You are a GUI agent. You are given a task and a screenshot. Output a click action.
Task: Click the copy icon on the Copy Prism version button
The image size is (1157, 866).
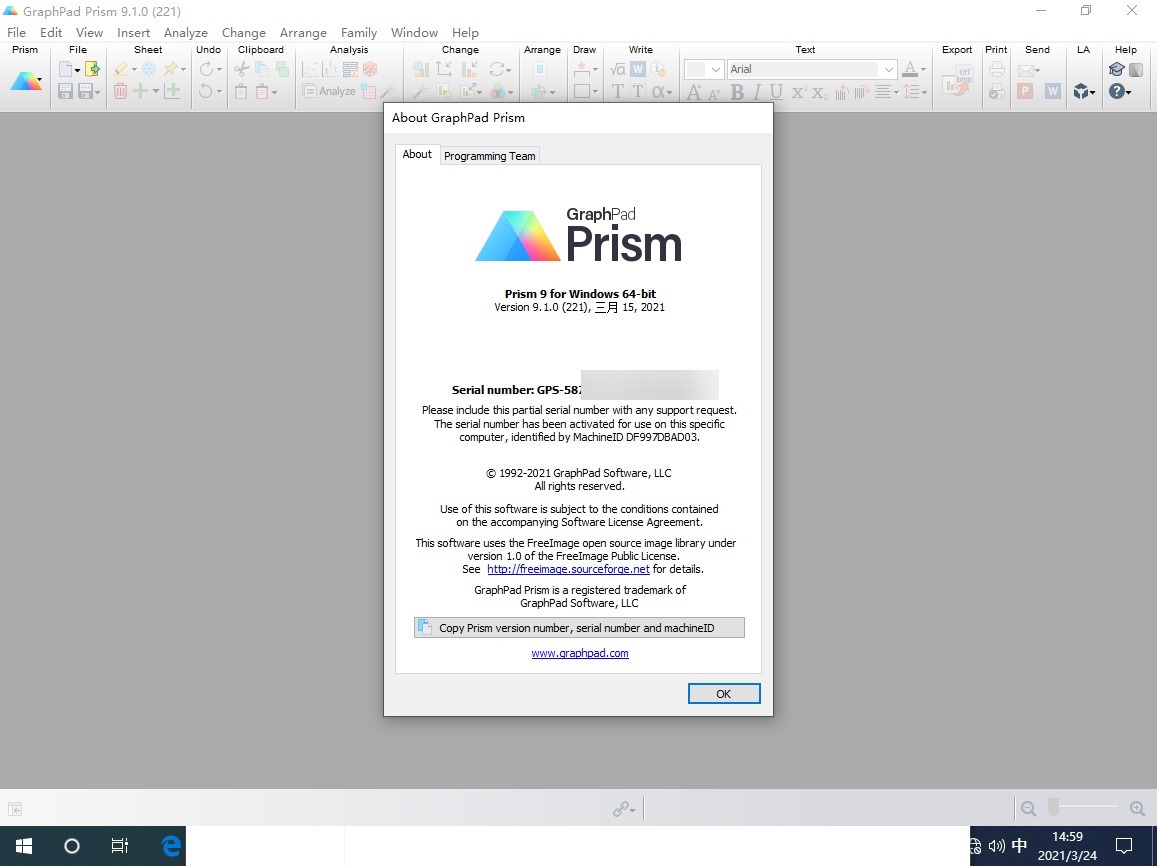point(424,627)
